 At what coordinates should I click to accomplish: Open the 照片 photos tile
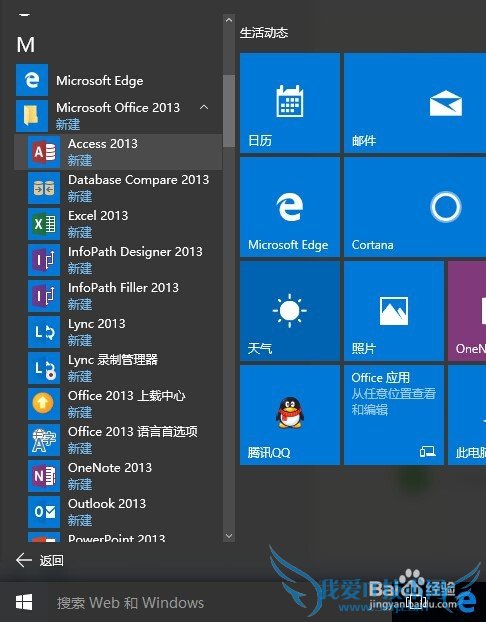[394, 311]
